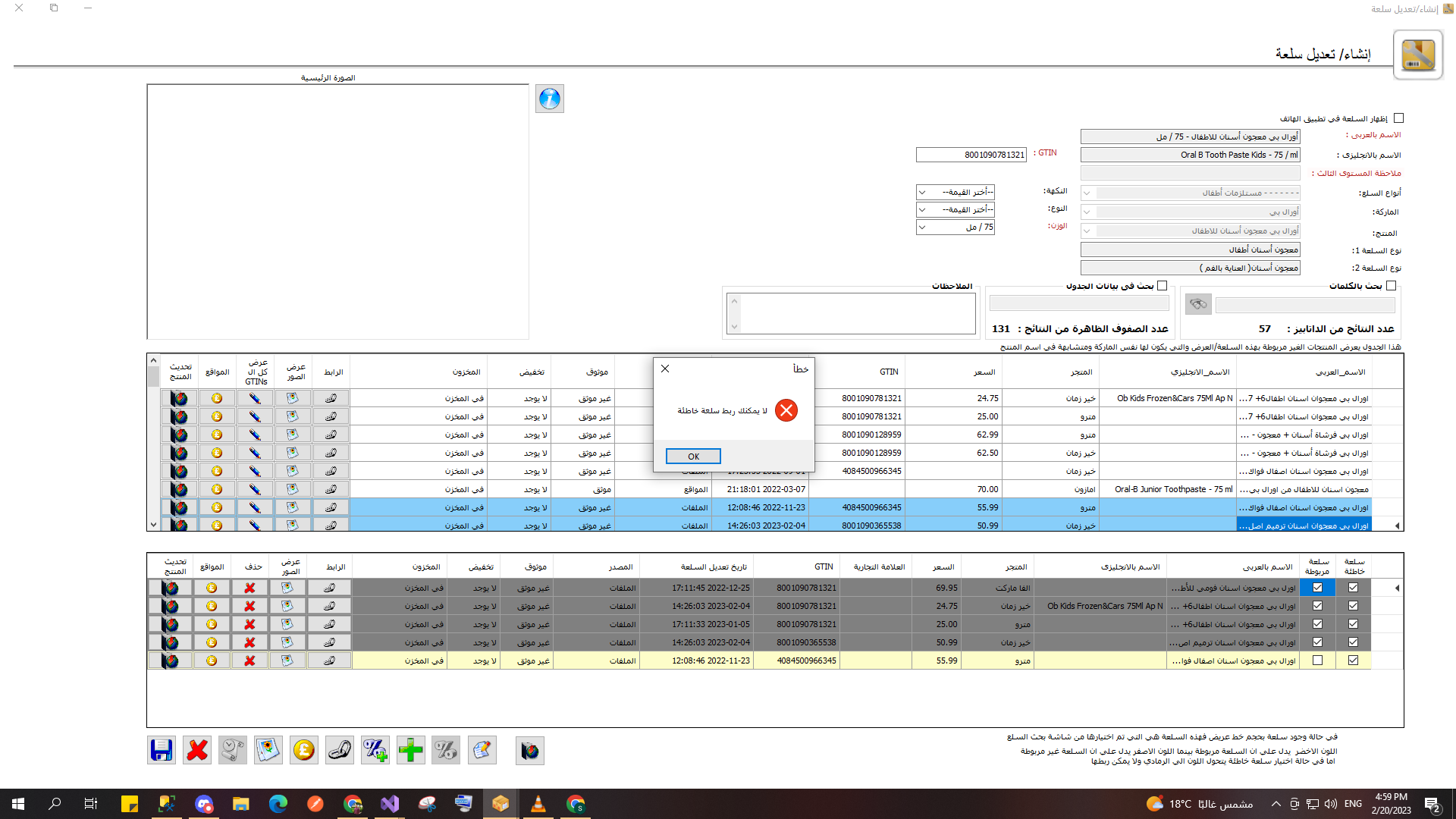The image size is (1456, 819).
Task: Toggle faulty item checkbox in lower 24.75 row
Action: tap(1353, 606)
